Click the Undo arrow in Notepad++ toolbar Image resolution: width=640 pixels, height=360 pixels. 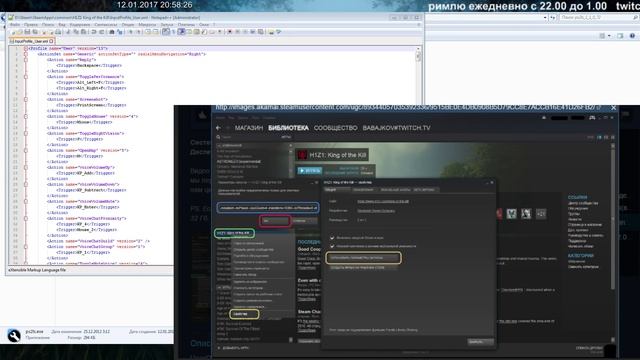[93, 32]
